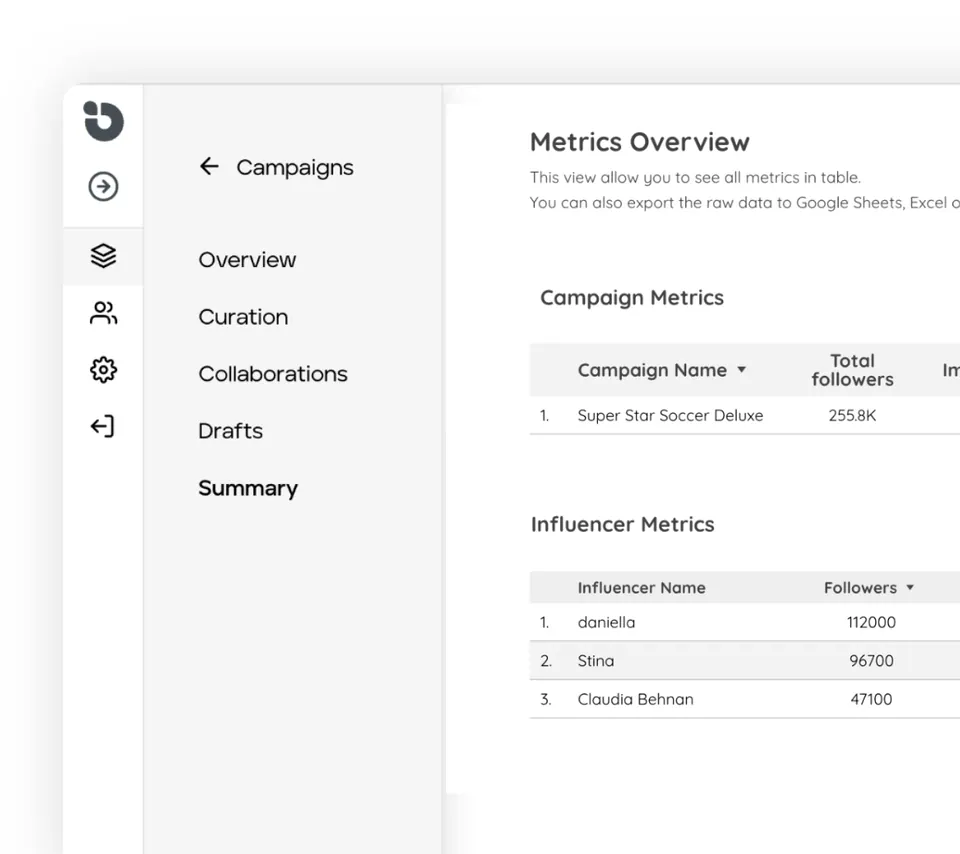The image size is (960, 854).
Task: Select the Summary menu item
Action: [248, 488]
